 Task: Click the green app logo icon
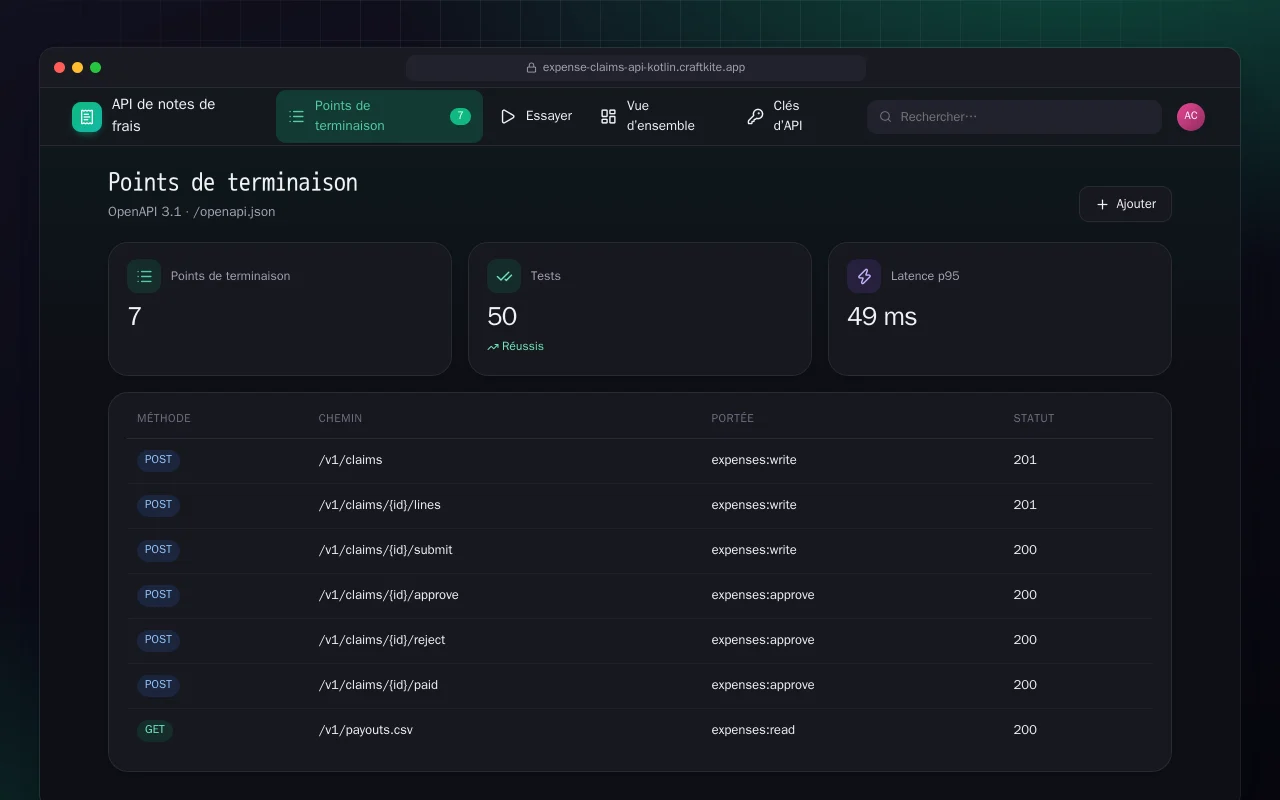[x=87, y=117]
